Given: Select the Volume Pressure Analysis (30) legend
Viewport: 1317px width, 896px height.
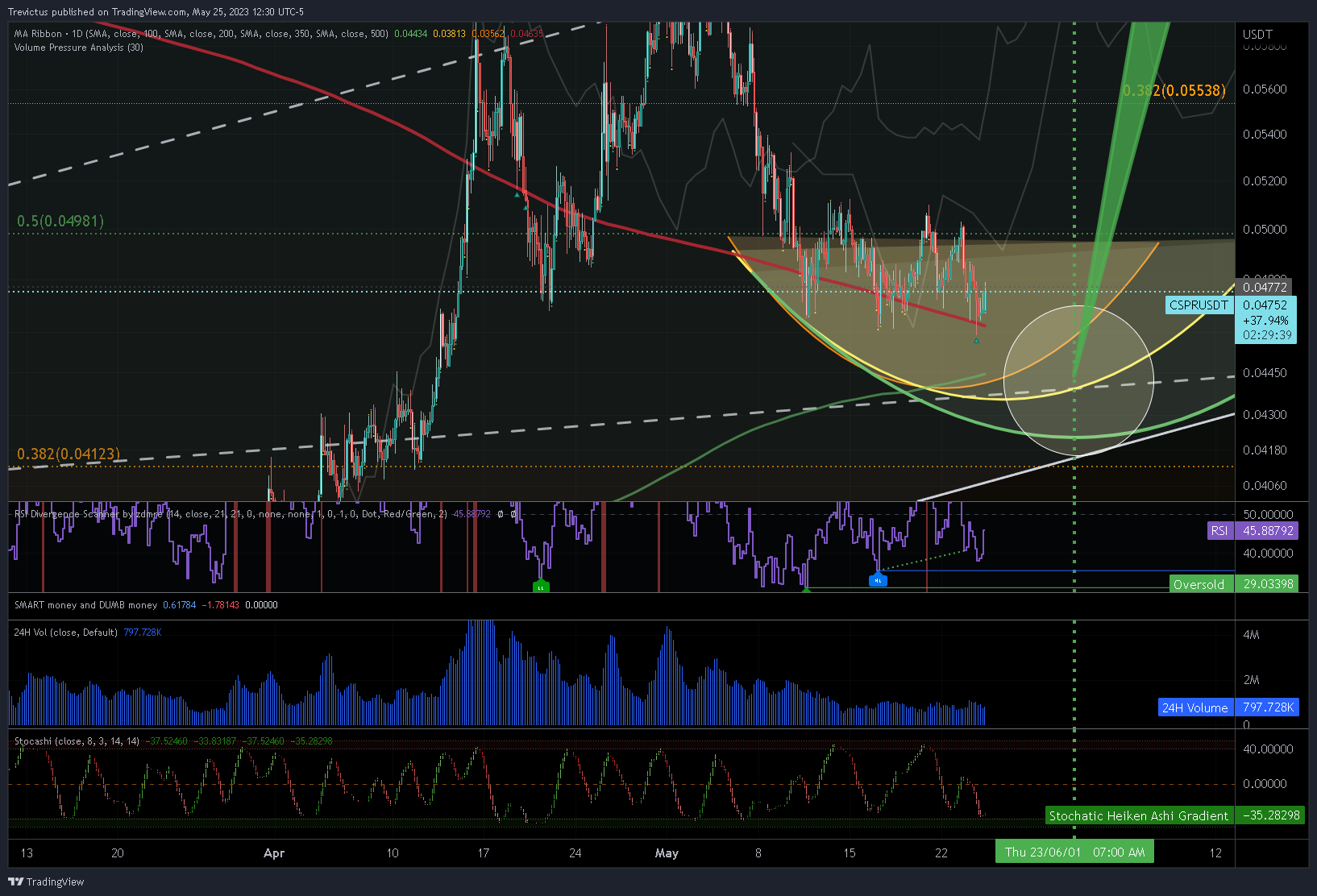Looking at the screenshot, I should pyautogui.click(x=79, y=48).
